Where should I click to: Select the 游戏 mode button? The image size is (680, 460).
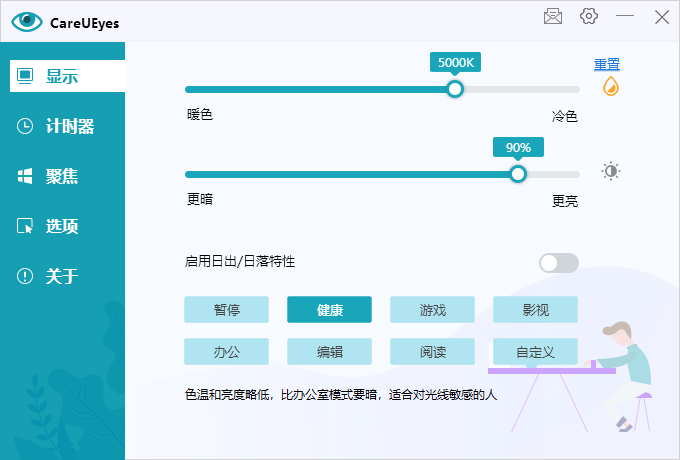point(432,310)
